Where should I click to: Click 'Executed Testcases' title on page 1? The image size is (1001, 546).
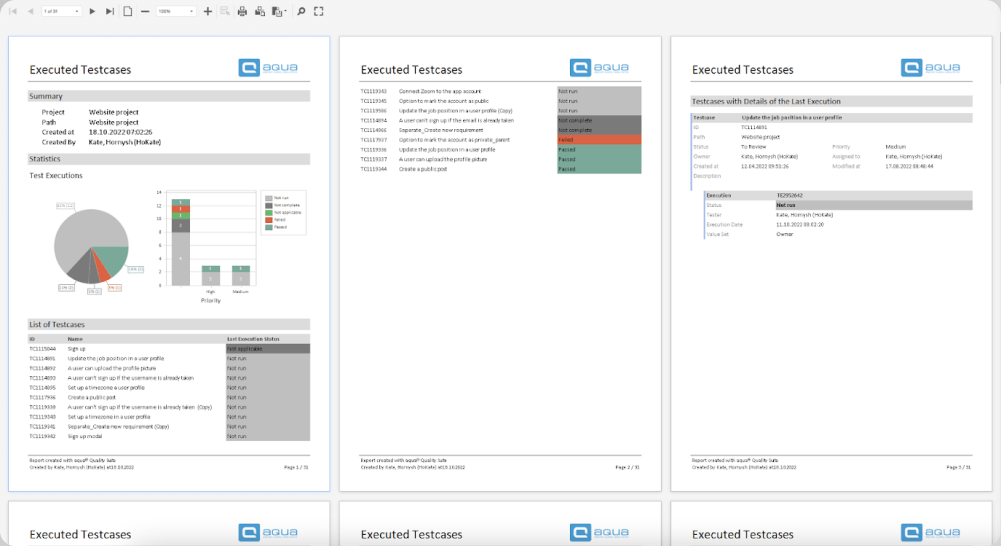(80, 70)
